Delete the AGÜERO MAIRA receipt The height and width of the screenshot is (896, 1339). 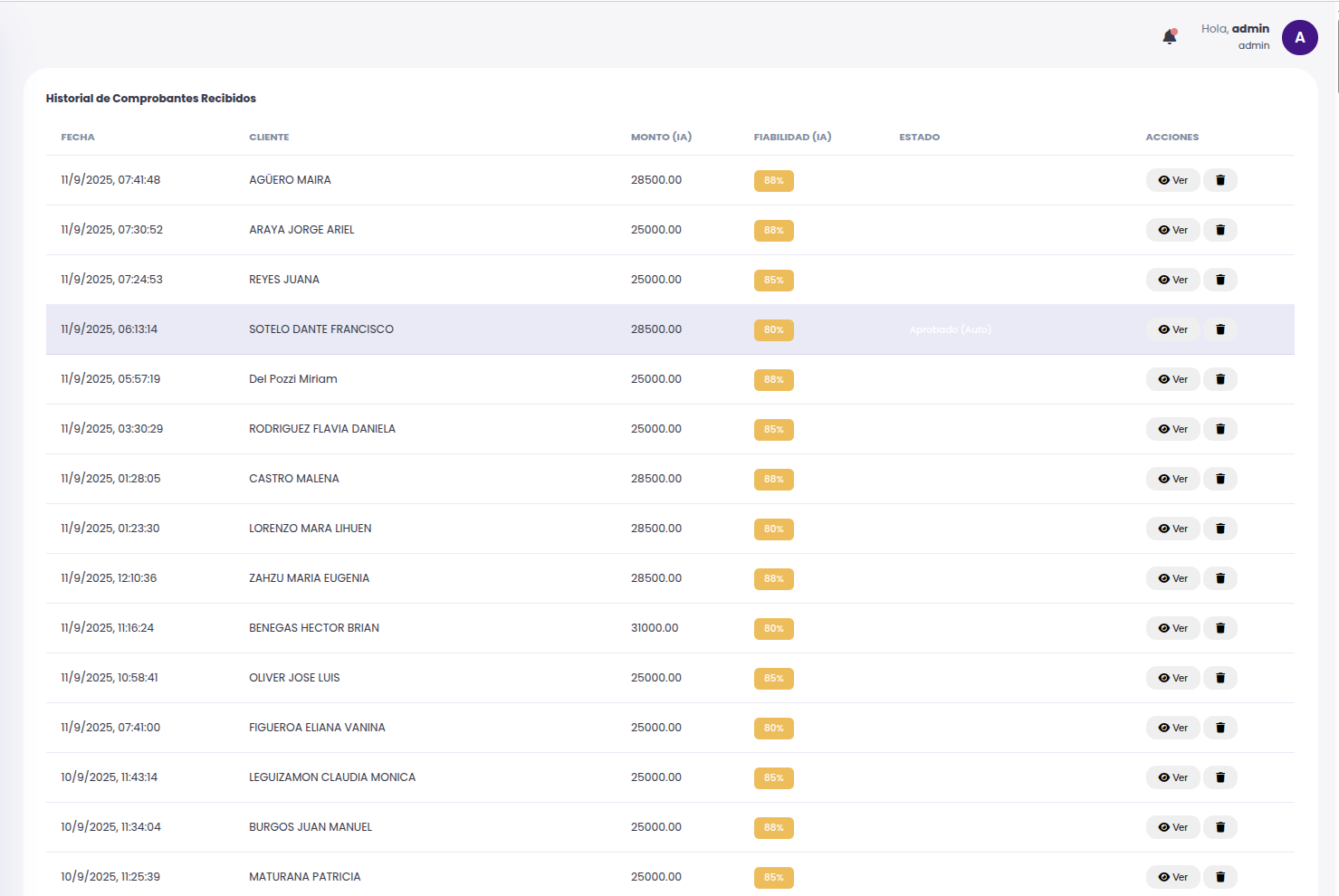[x=1219, y=180]
